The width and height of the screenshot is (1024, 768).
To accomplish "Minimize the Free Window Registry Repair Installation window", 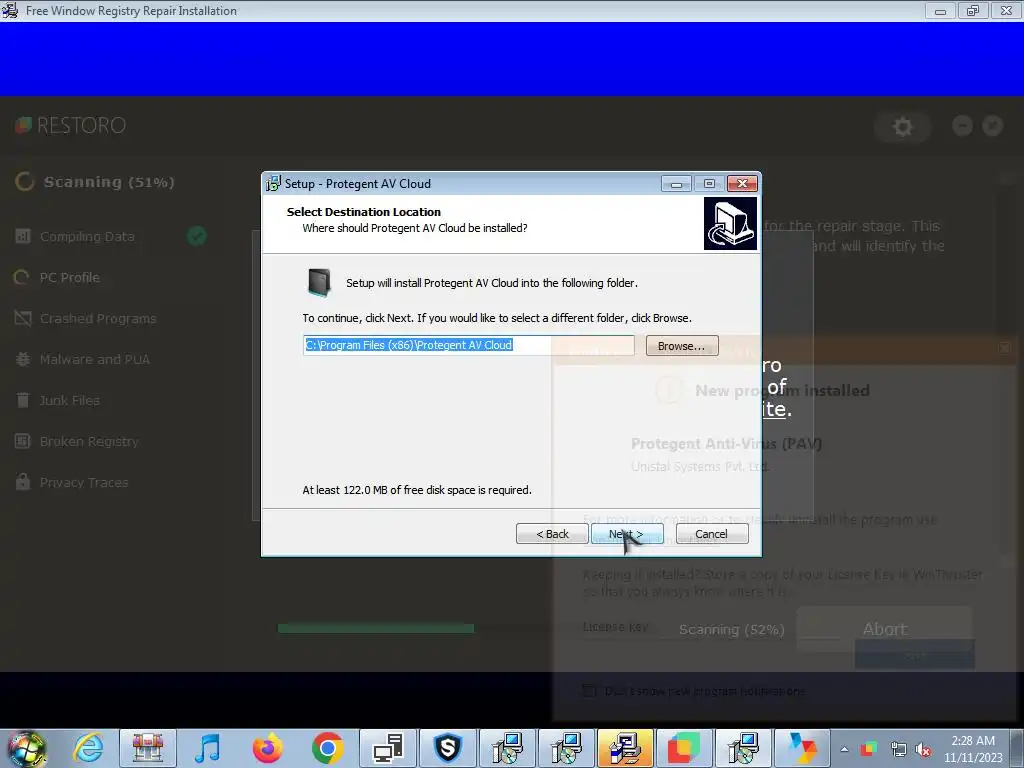I will pyautogui.click(x=940, y=10).
